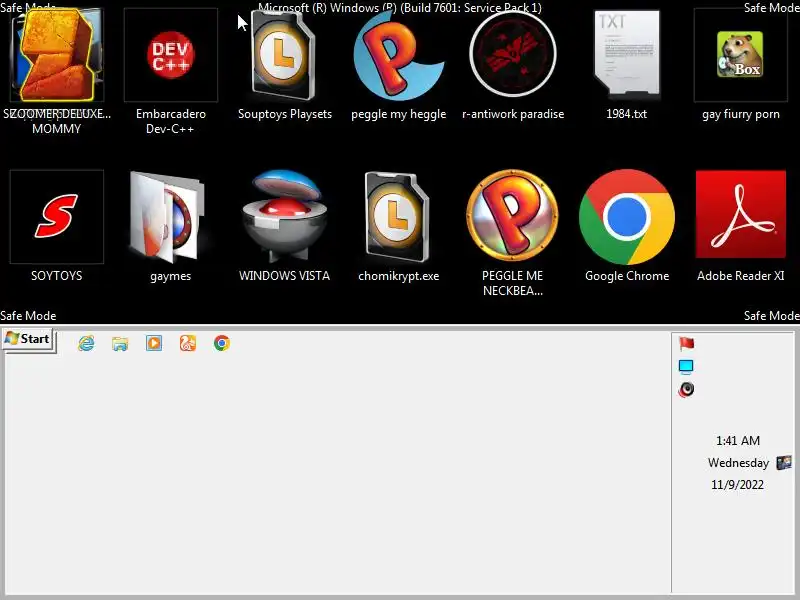The height and width of the screenshot is (600, 800).
Task: Click the network monitor tray icon
Action: [686, 367]
